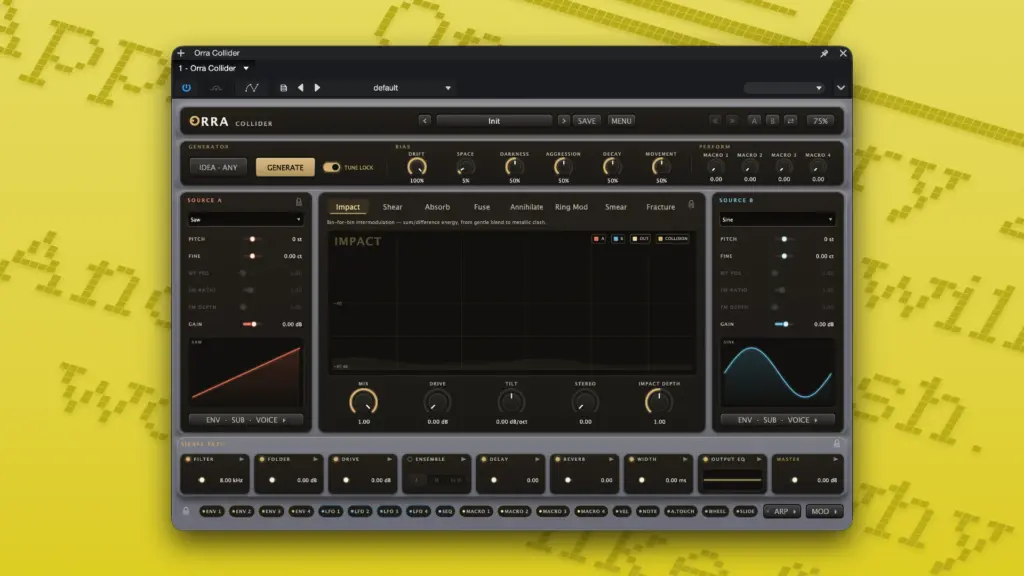Toggle the Tune Lock switch
Image resolution: width=1024 pixels, height=576 pixels.
332,167
